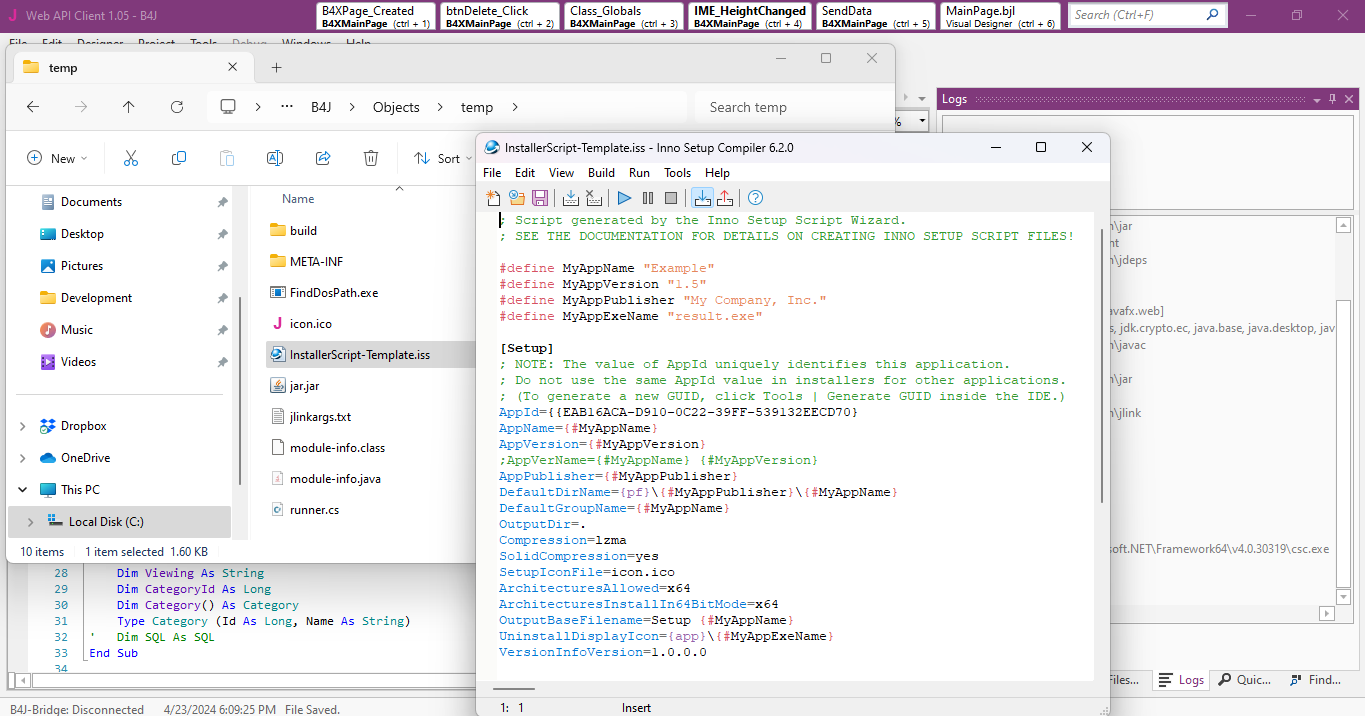Open the Build menu in Inno Setup
The image size is (1365, 716).
click(601, 173)
